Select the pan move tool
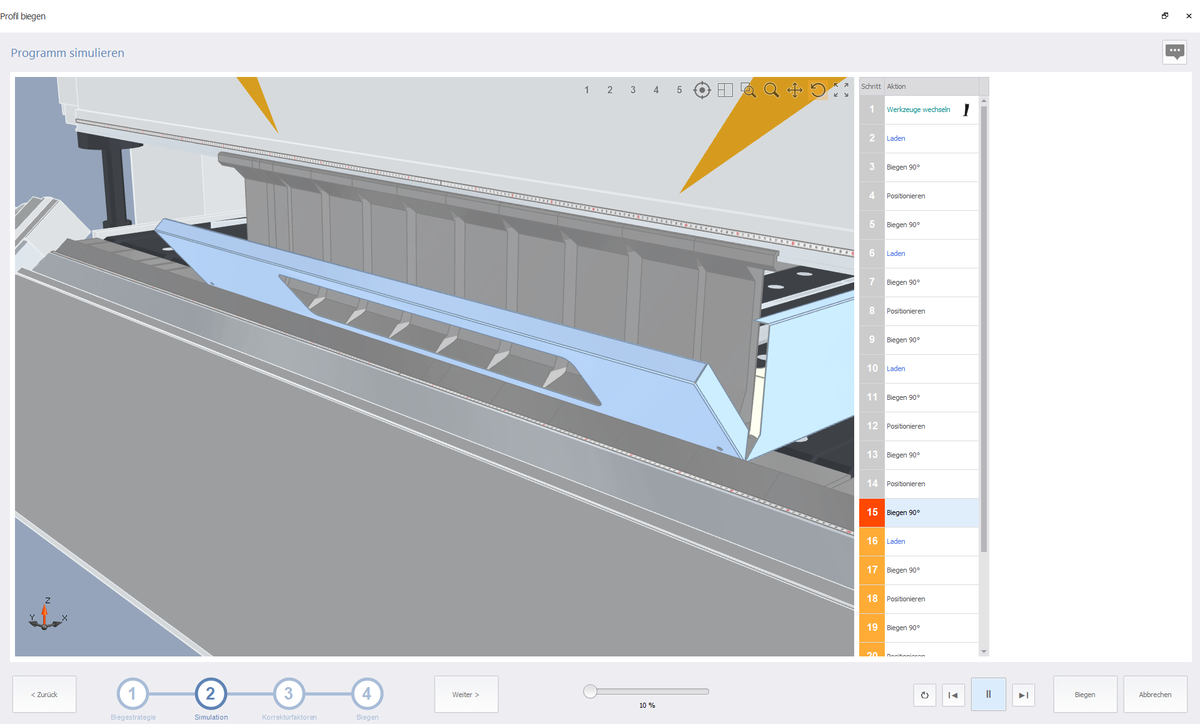The image size is (1200, 724). point(795,90)
